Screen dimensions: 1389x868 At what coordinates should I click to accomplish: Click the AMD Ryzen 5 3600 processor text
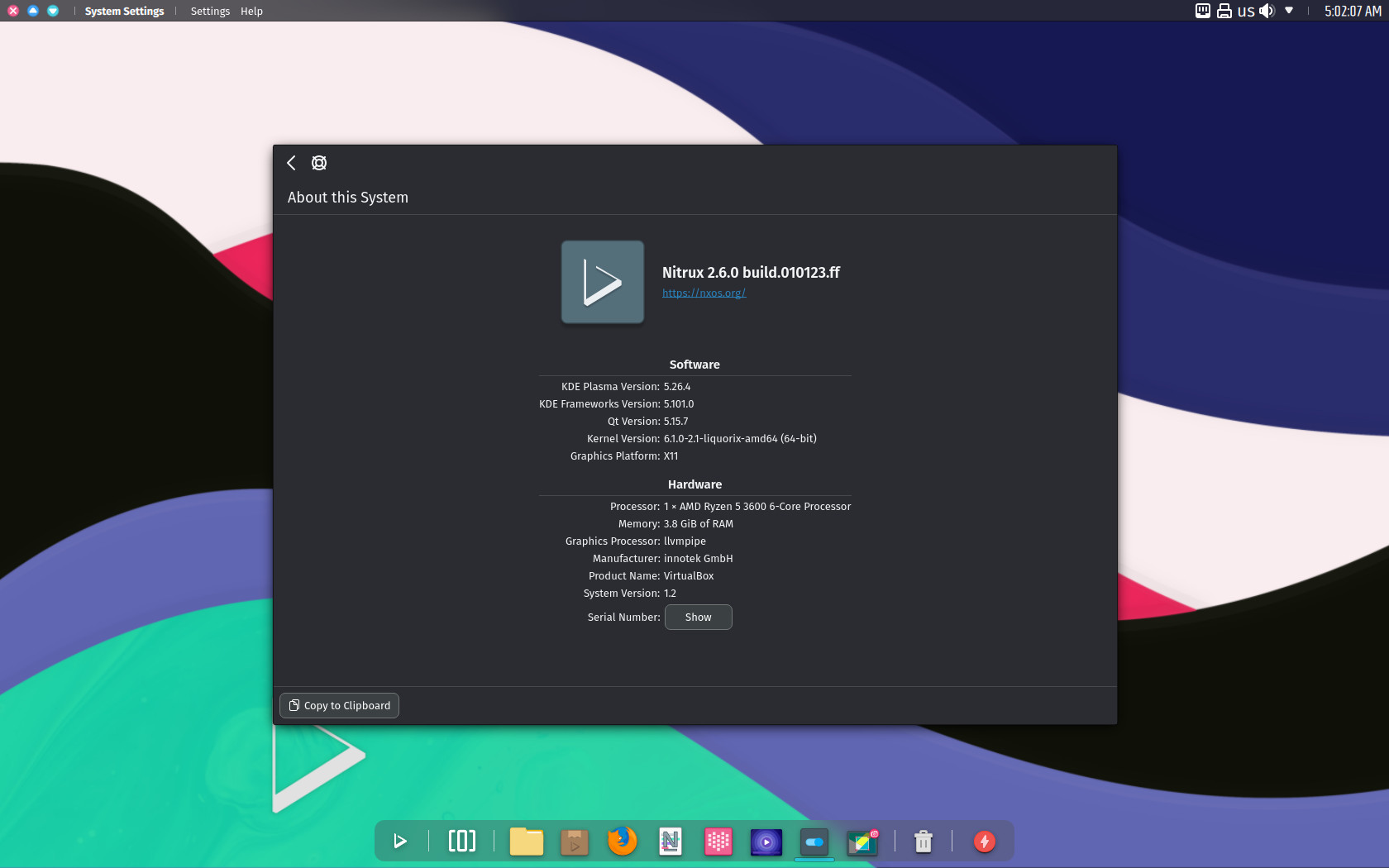757,507
